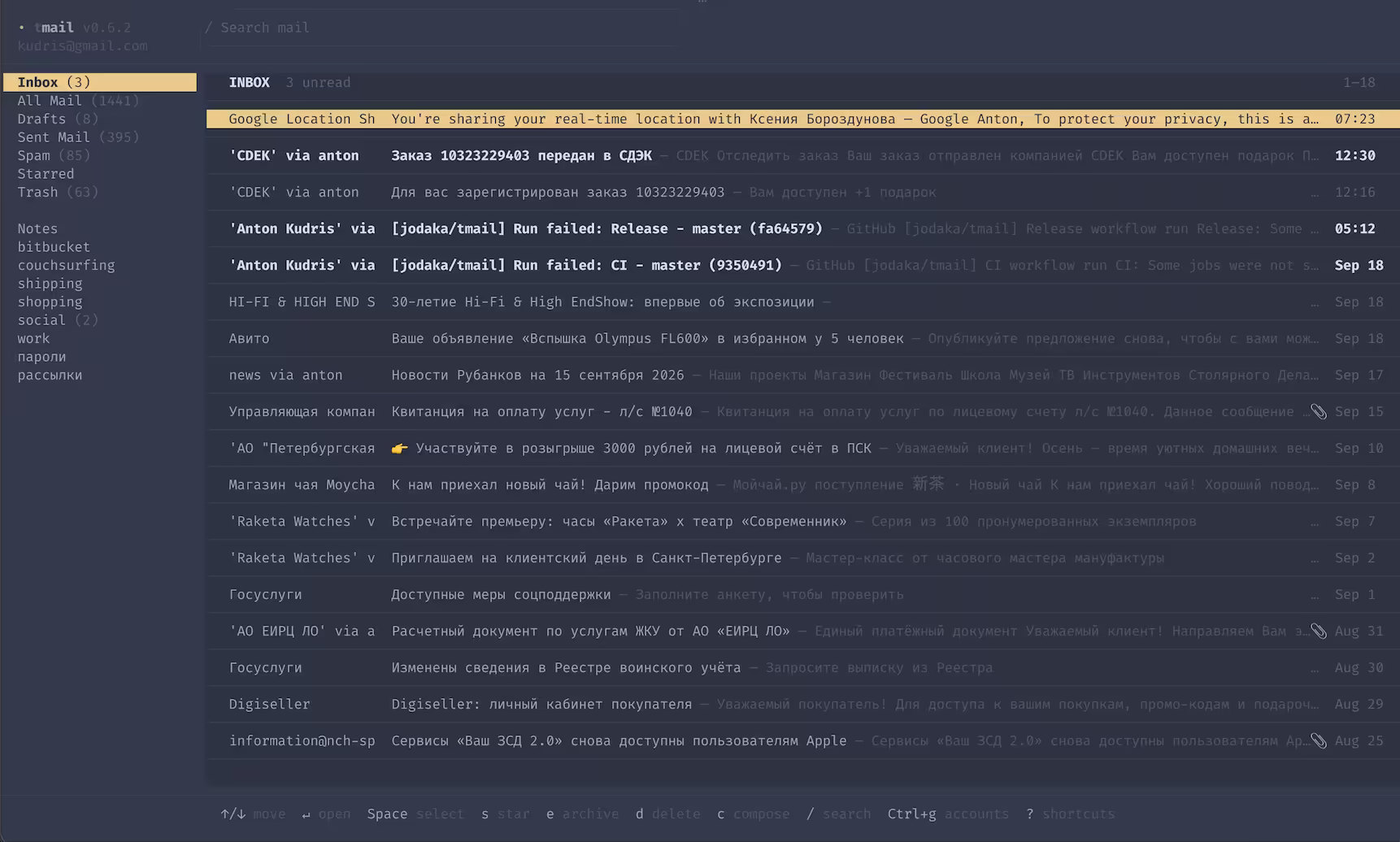Viewport: 1400px width, 842px height.
Task: Open the Spam folder
Action: 100,155
